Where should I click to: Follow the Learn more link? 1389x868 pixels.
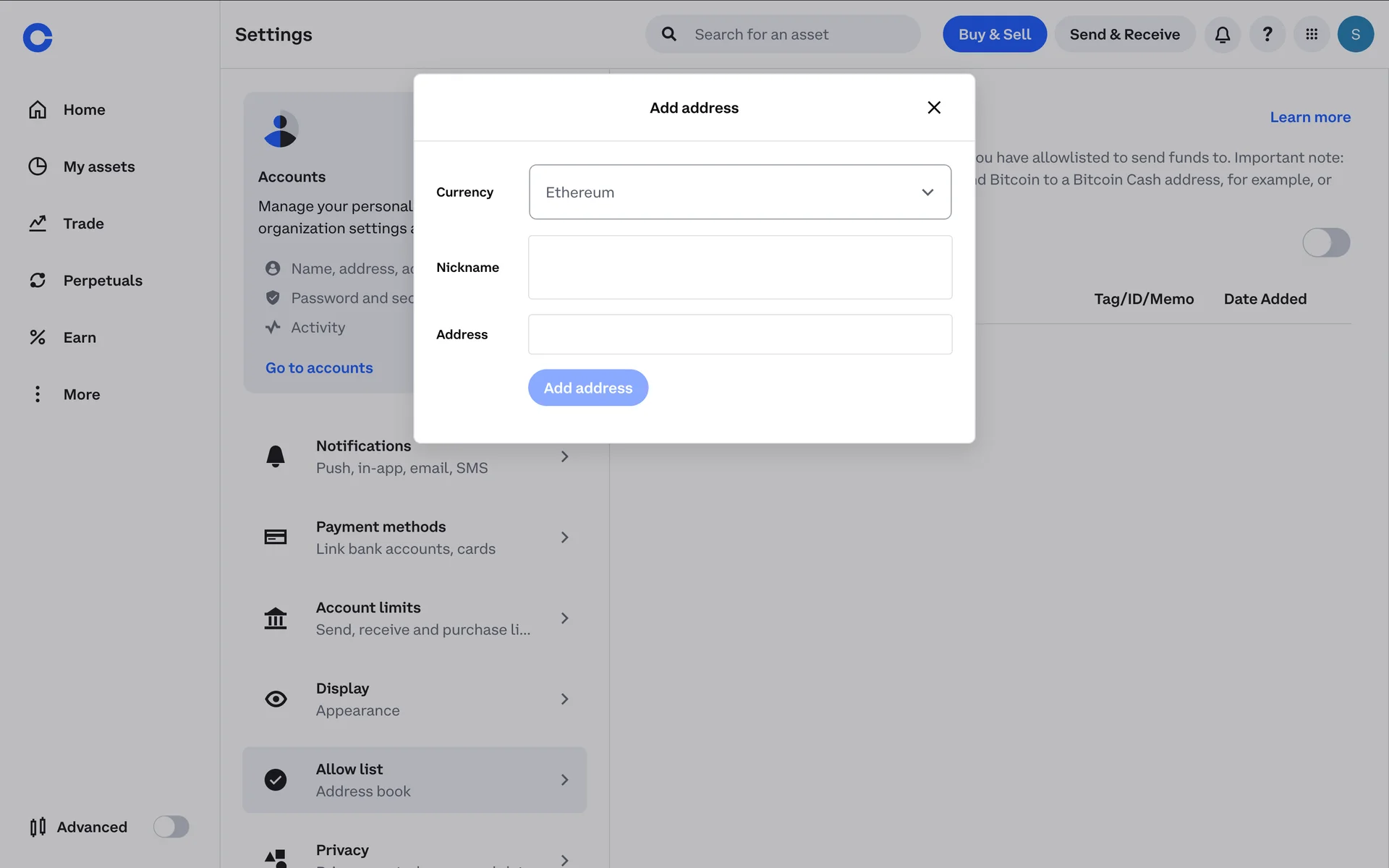pyautogui.click(x=1309, y=117)
